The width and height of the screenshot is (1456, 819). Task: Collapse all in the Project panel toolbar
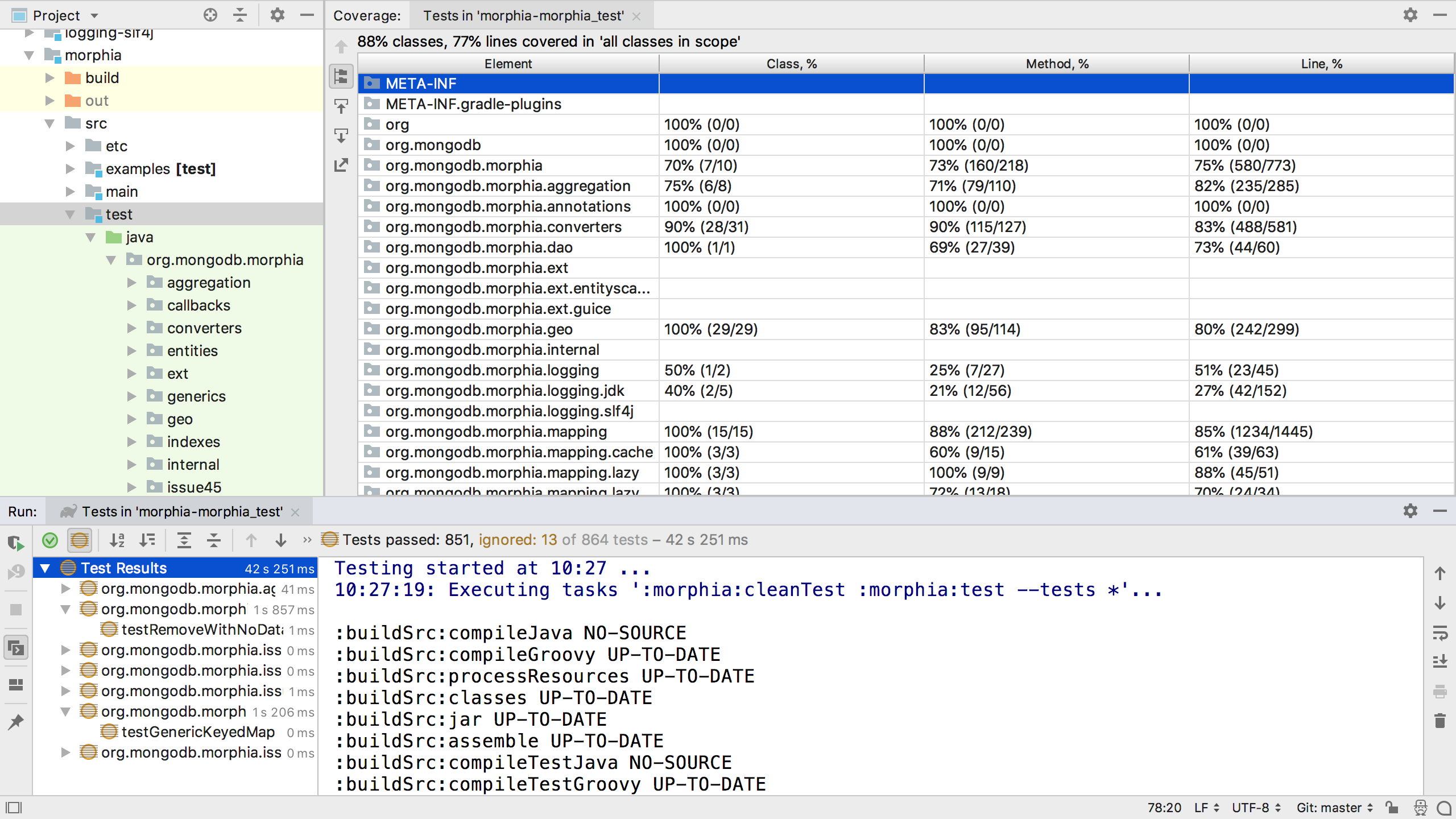click(x=240, y=15)
